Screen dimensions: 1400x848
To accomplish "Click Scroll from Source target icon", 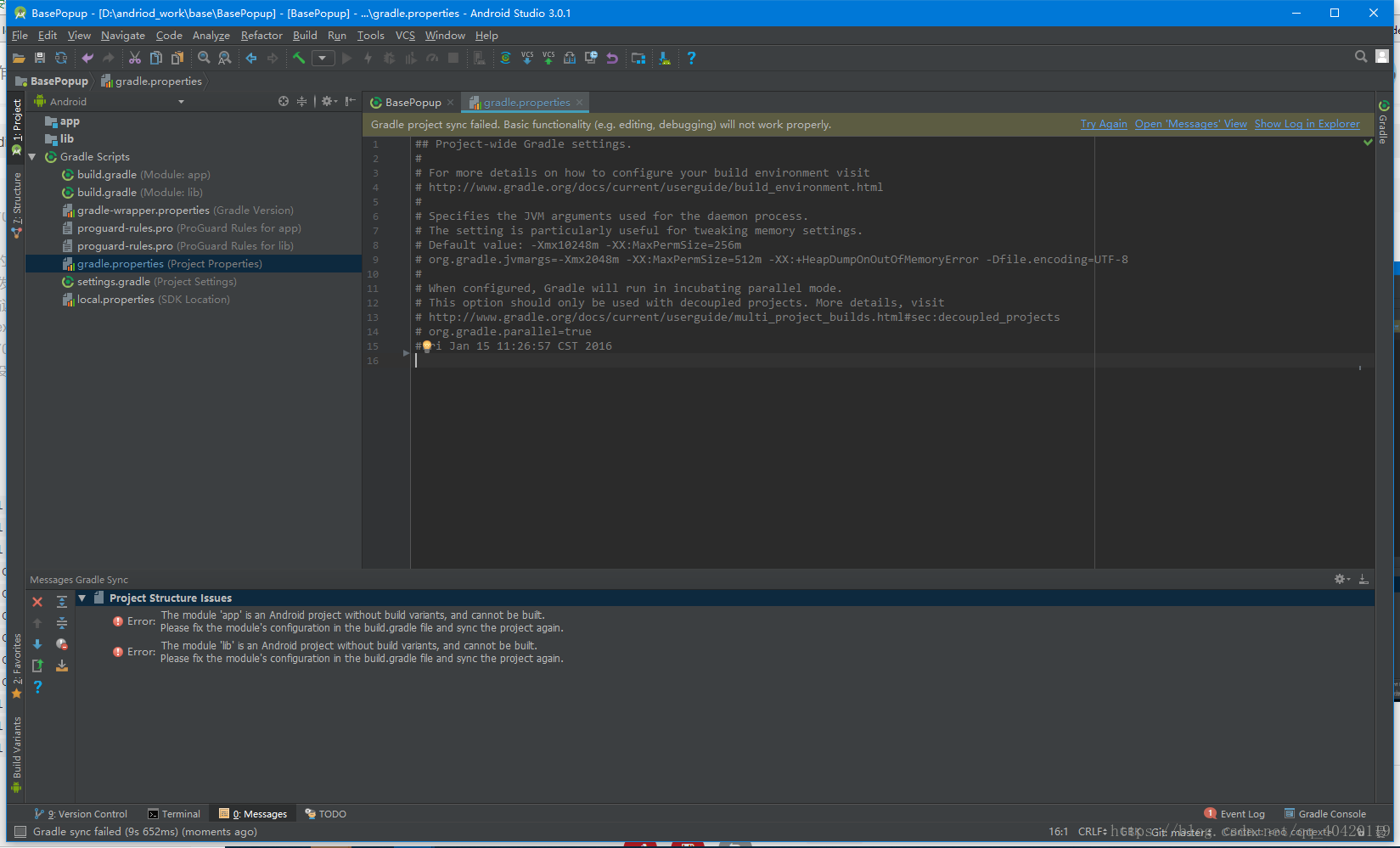I will [284, 101].
